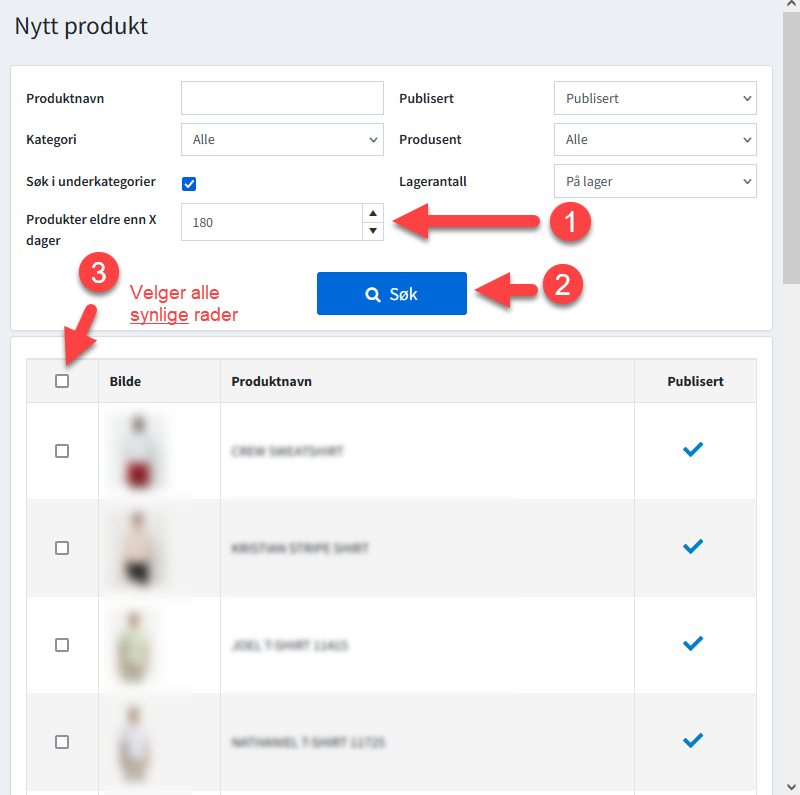Image resolution: width=800 pixels, height=795 pixels.
Task: Click the Publisert checkmark for Crew Sweatshirt
Action: tap(692, 450)
